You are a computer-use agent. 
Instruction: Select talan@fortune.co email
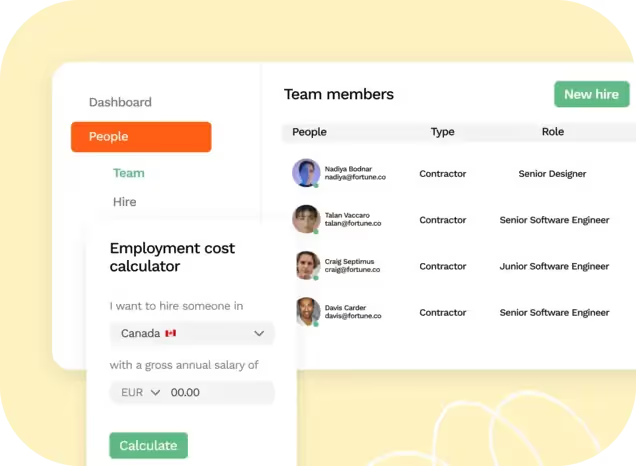[x=353, y=223]
